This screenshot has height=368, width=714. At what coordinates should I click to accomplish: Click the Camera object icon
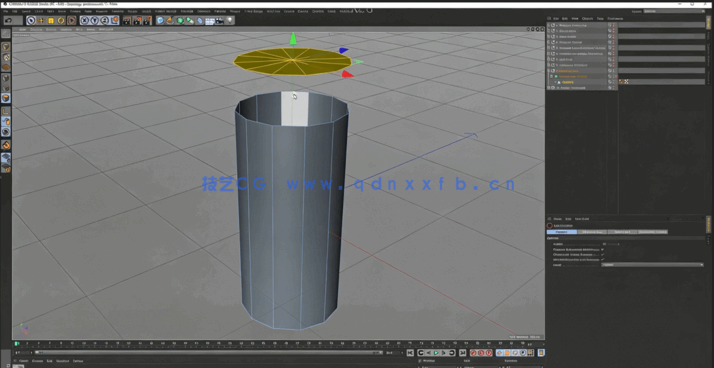(x=220, y=20)
